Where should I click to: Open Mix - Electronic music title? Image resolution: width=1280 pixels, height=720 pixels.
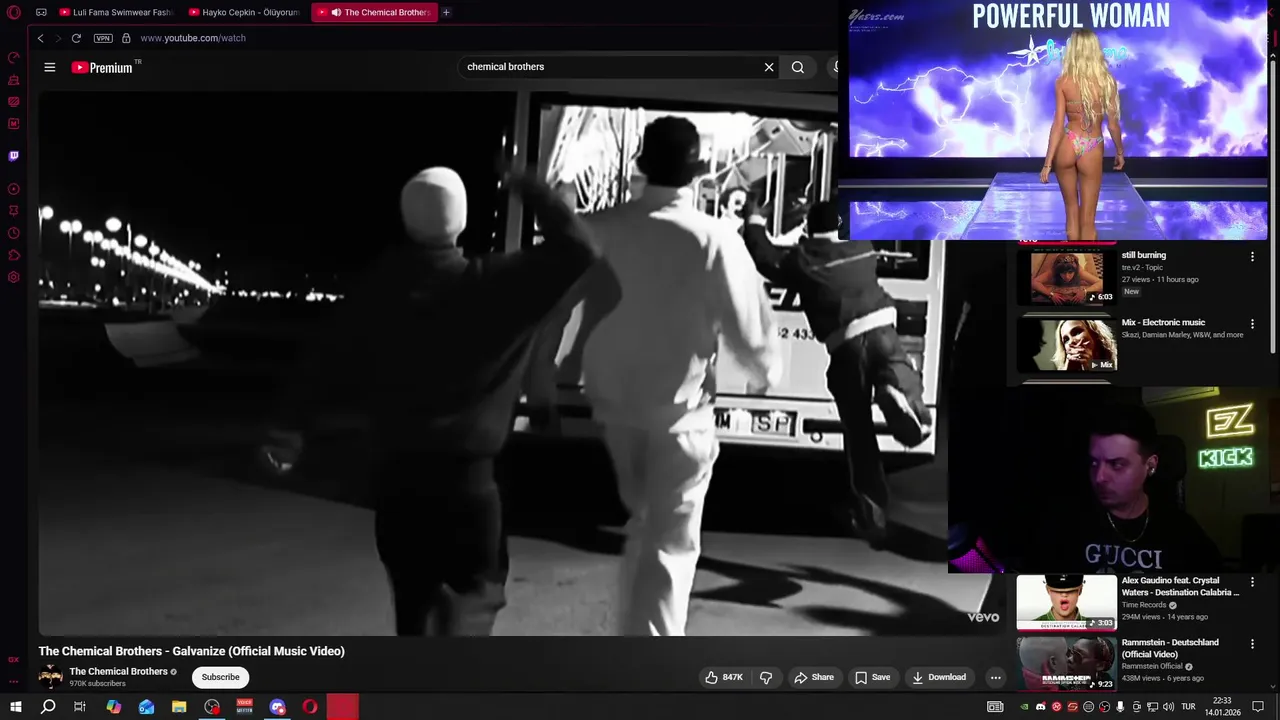[1163, 322]
